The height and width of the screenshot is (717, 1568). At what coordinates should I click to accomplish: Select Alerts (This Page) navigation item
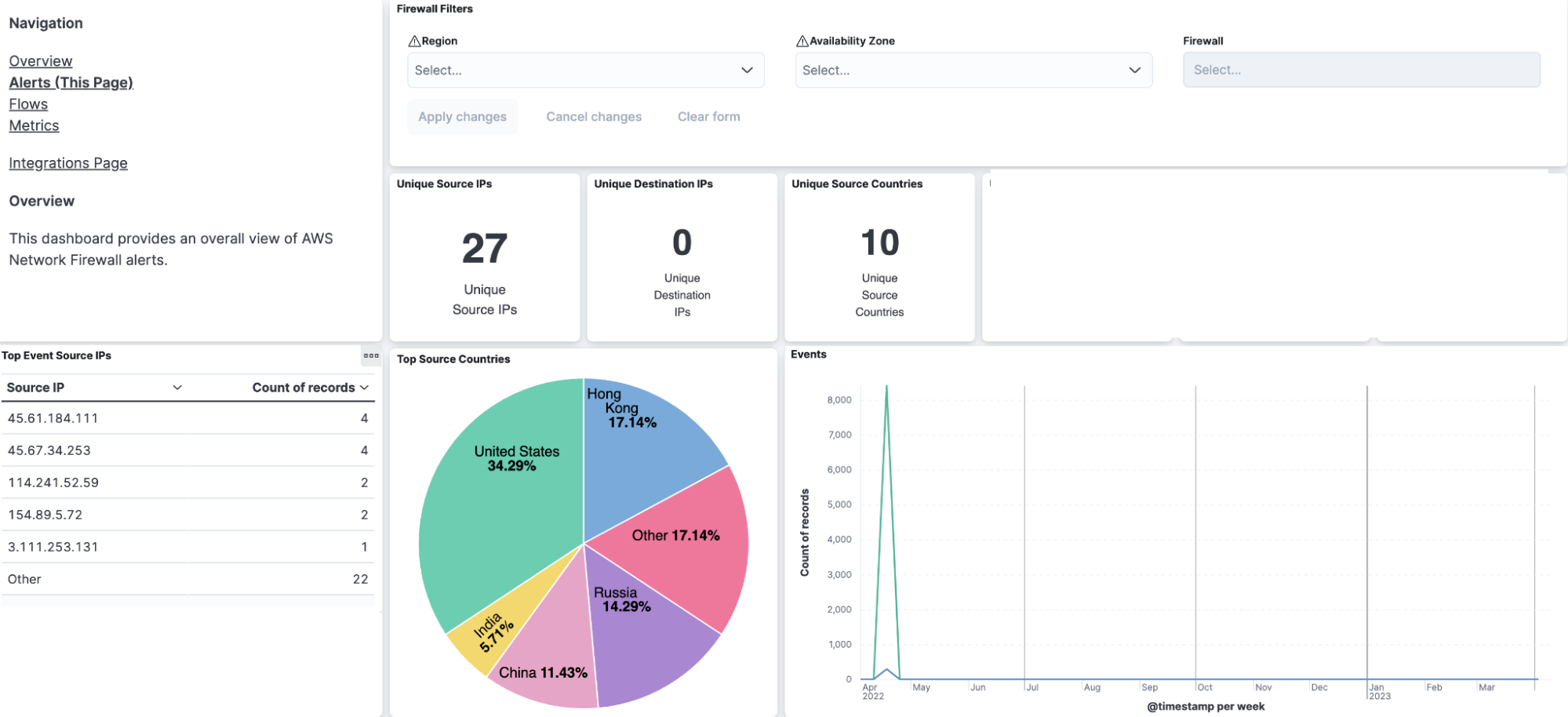coord(71,82)
